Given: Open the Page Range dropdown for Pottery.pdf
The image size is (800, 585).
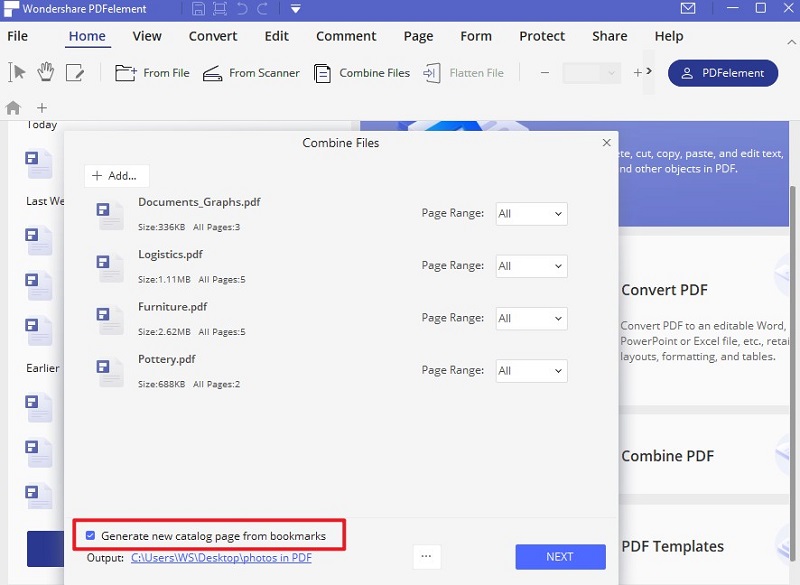Looking at the screenshot, I should pos(531,371).
